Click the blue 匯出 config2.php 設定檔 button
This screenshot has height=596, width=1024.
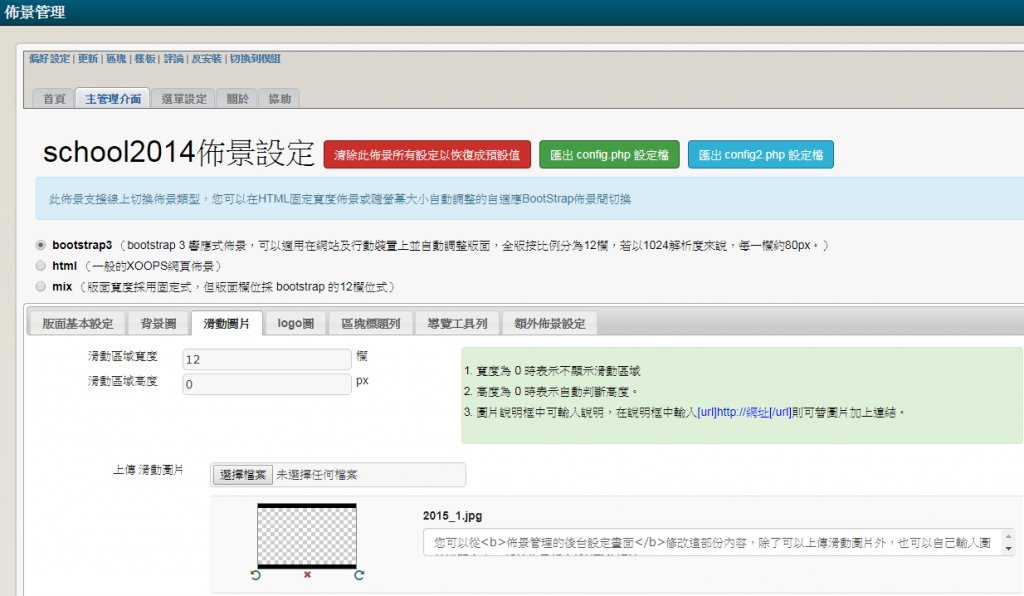760,155
